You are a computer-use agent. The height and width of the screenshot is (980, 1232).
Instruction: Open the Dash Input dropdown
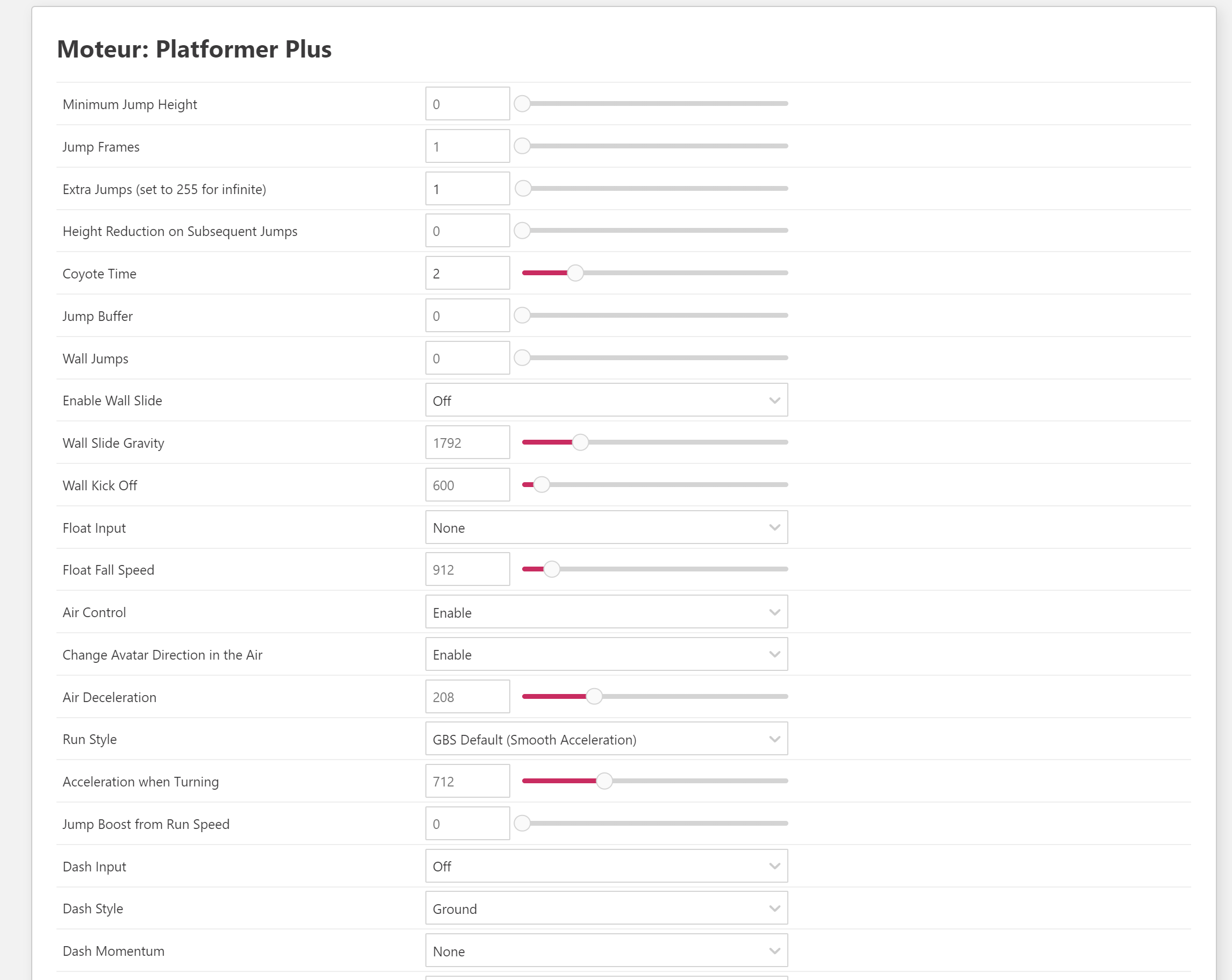pyautogui.click(x=606, y=867)
